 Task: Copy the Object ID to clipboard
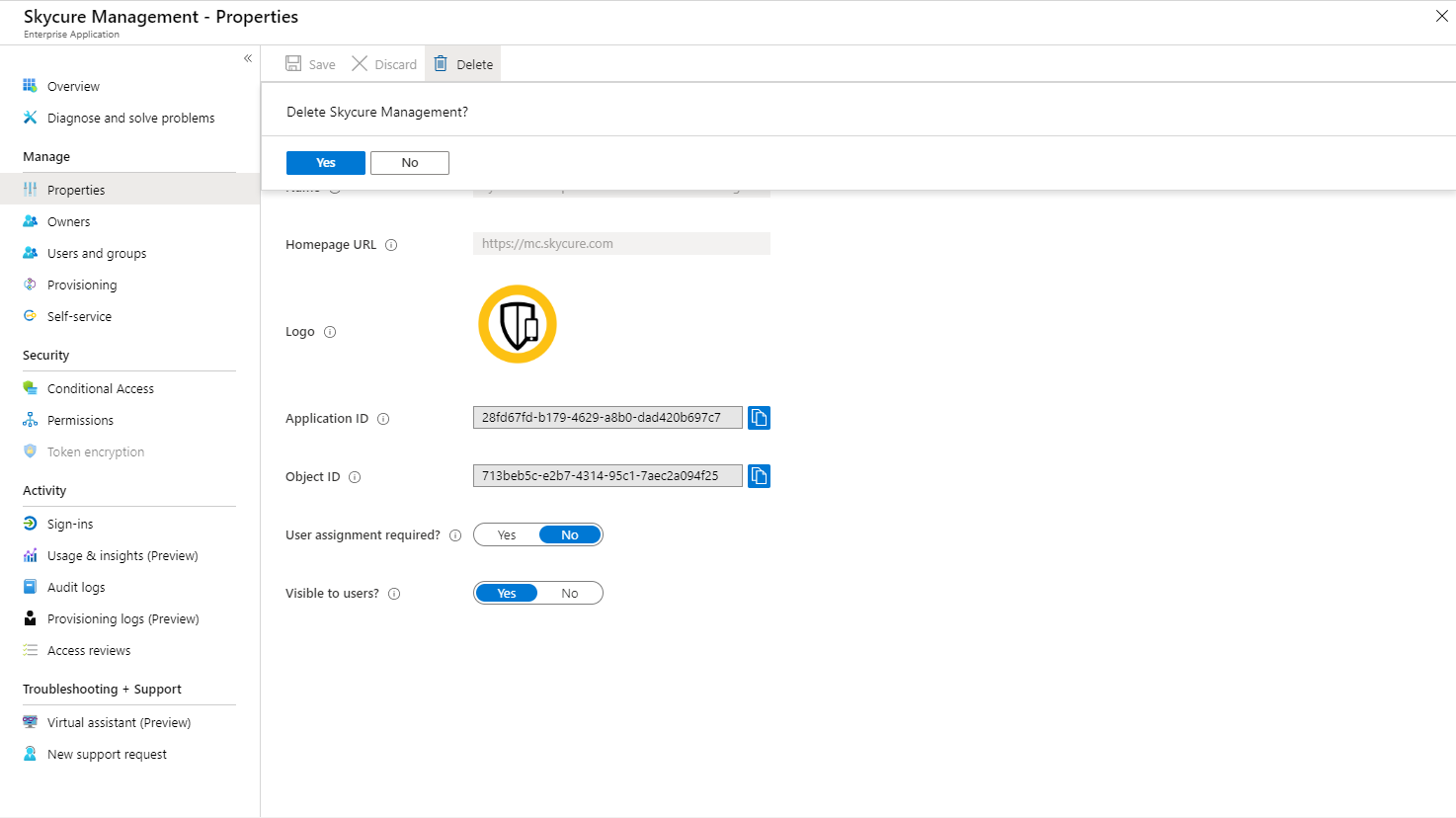point(759,476)
